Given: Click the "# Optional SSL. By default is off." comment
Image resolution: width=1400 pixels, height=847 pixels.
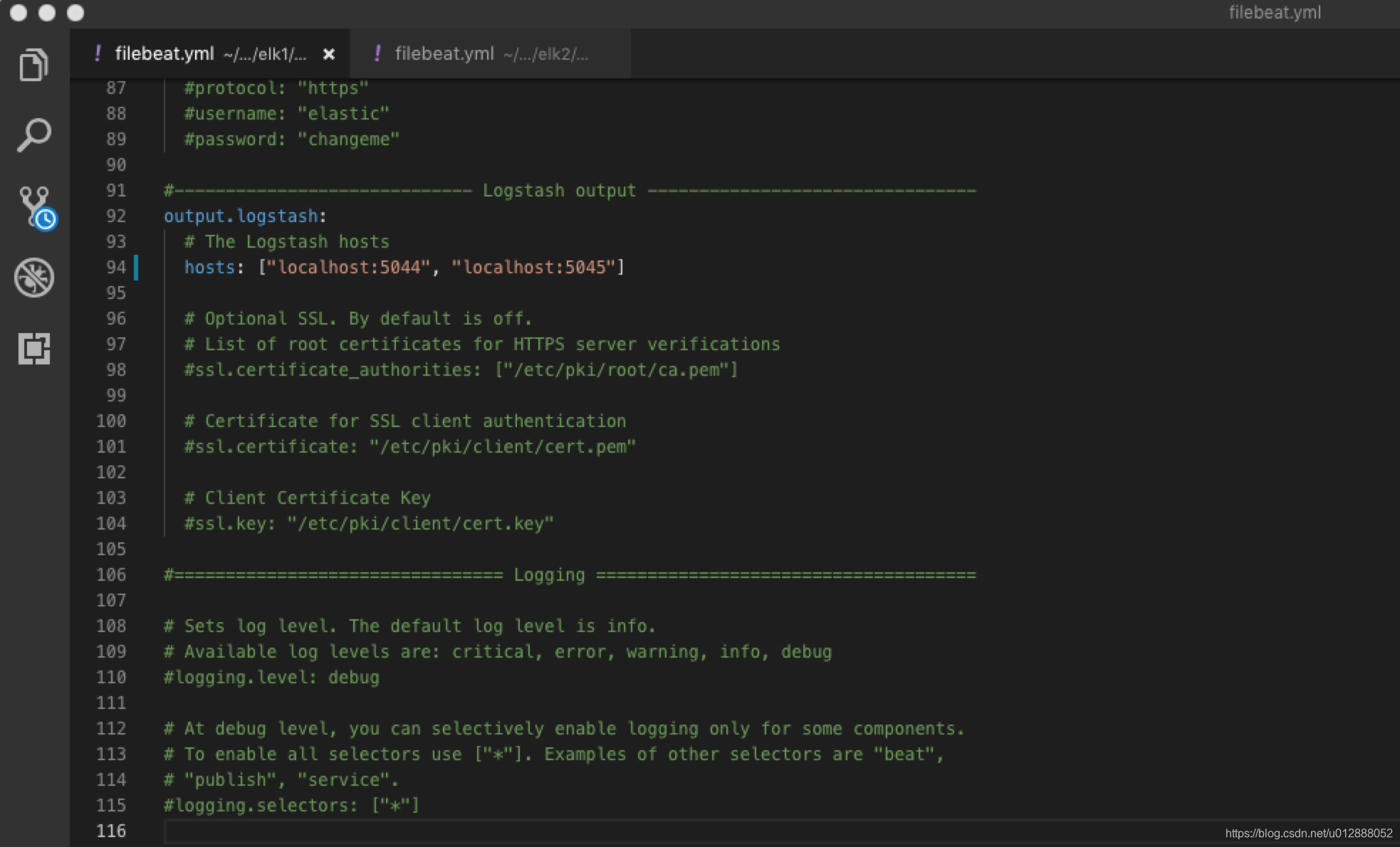Looking at the screenshot, I should [x=358, y=319].
